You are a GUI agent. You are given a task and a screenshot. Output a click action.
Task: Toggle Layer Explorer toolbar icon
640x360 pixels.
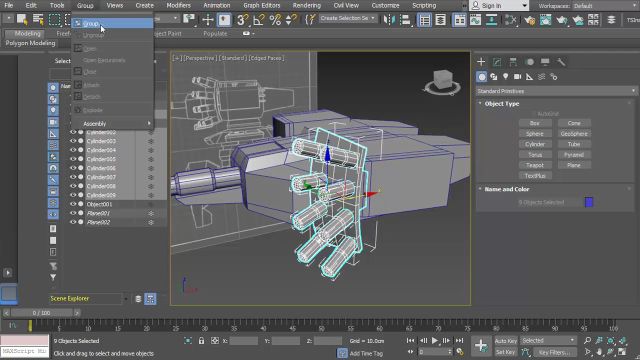pos(440,19)
